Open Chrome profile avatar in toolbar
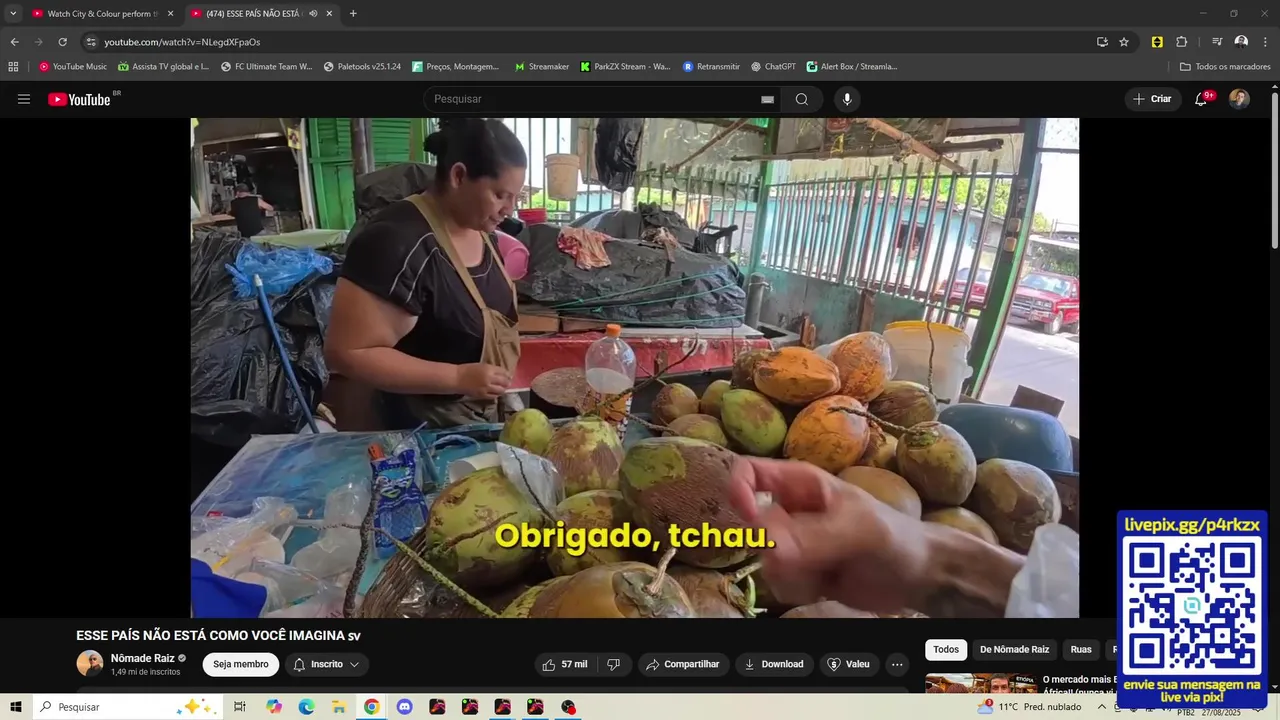The image size is (1280, 720). (1241, 42)
